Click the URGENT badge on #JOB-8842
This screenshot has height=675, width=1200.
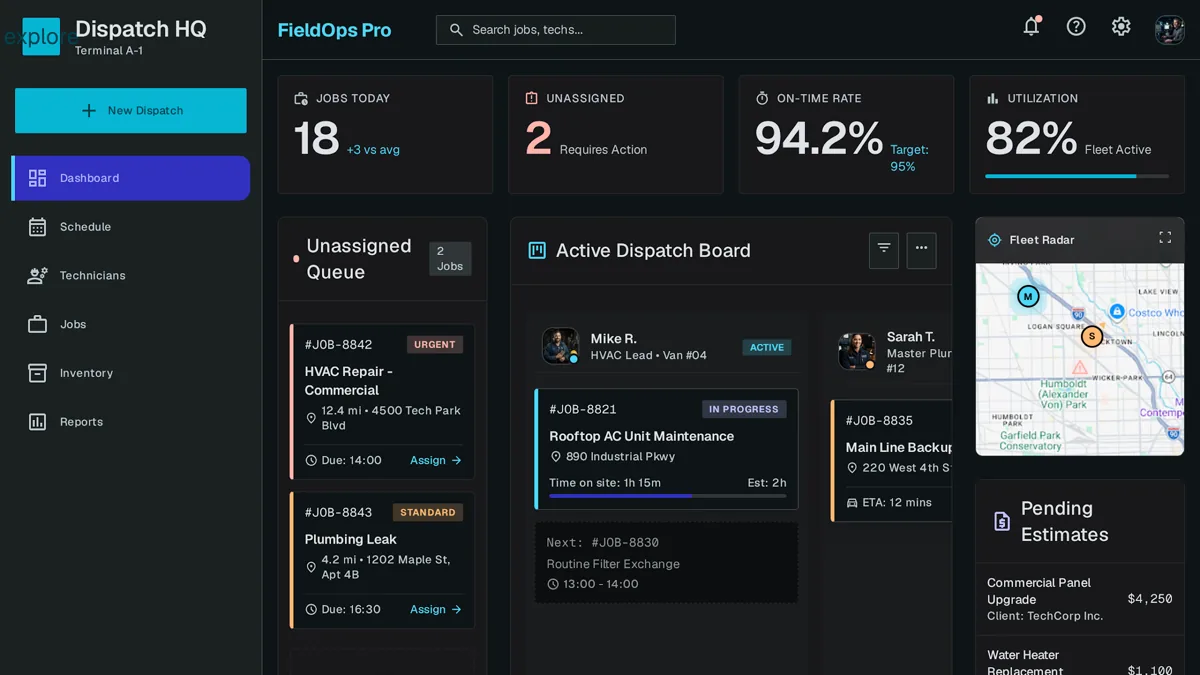[435, 344]
